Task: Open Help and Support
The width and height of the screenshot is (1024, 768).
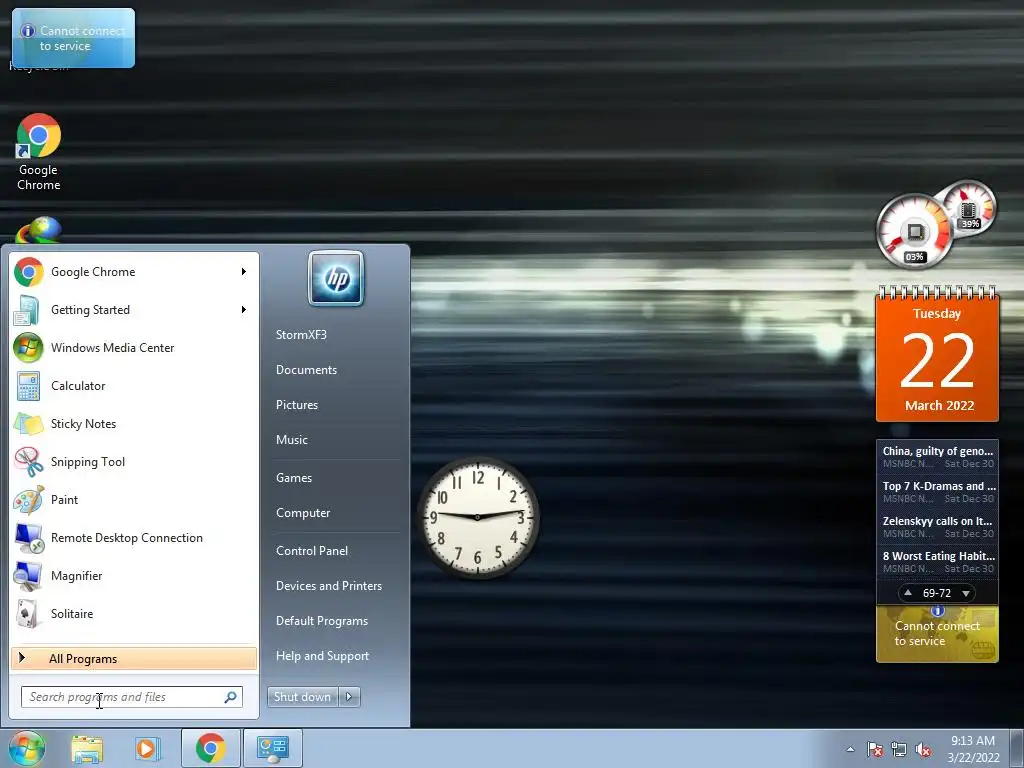Action: coord(322,656)
